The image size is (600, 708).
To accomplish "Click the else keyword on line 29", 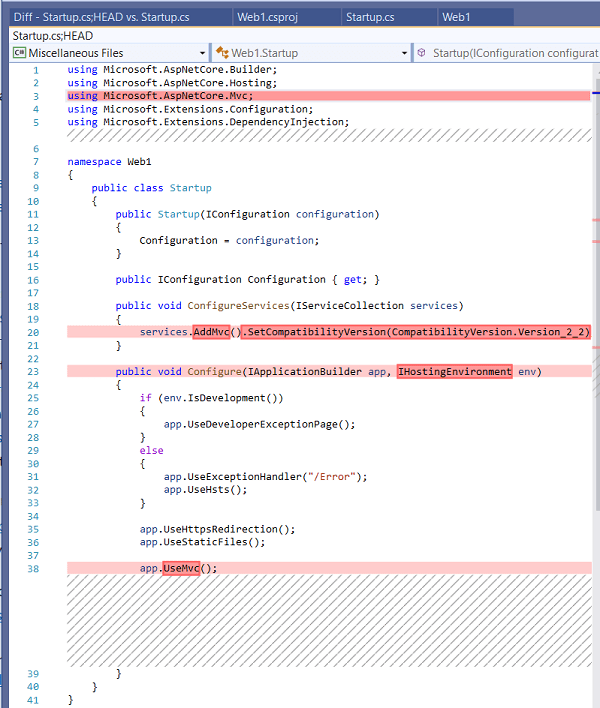I will pos(151,451).
